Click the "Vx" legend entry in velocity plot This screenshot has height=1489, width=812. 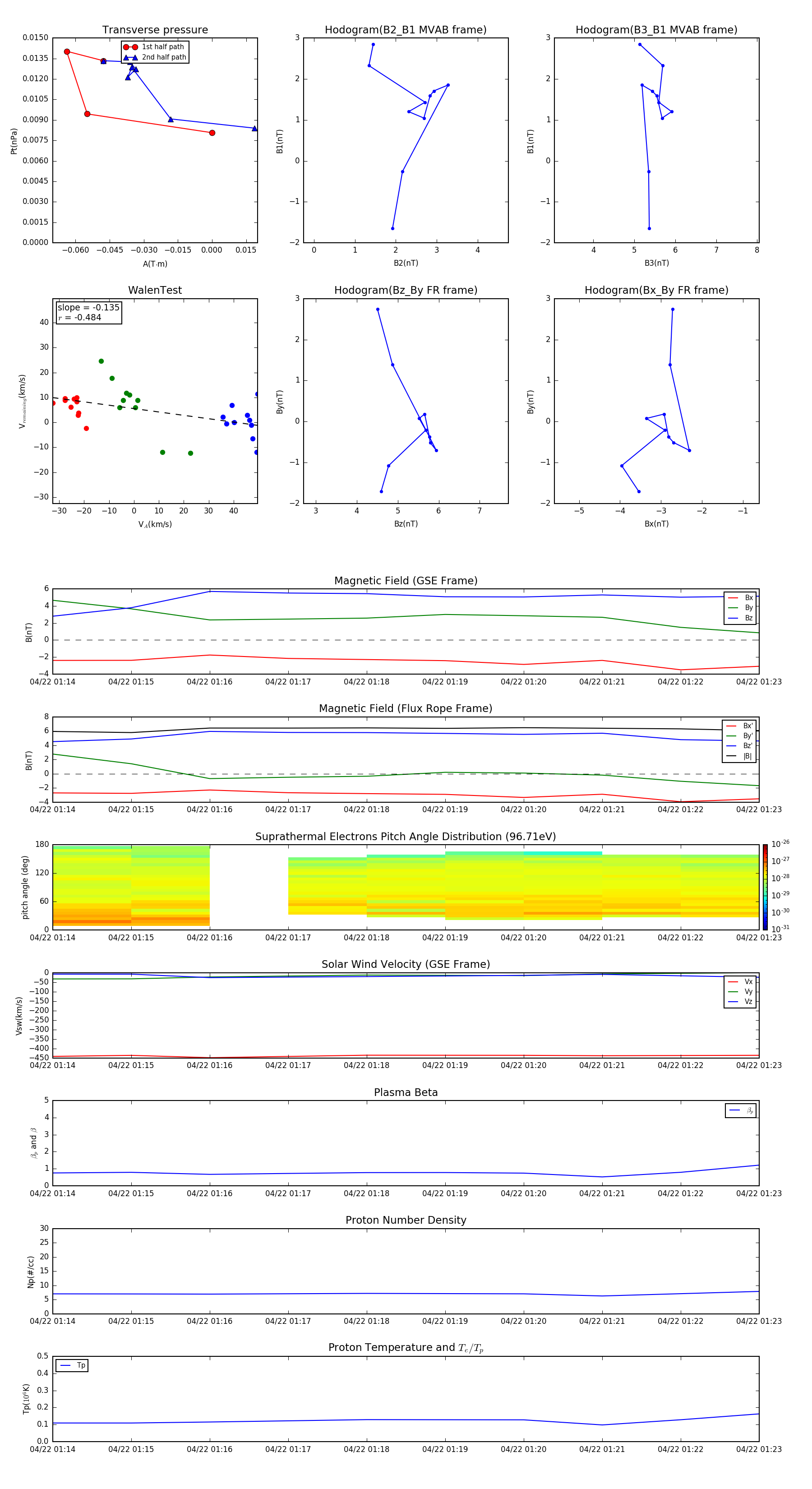pyautogui.click(x=740, y=982)
